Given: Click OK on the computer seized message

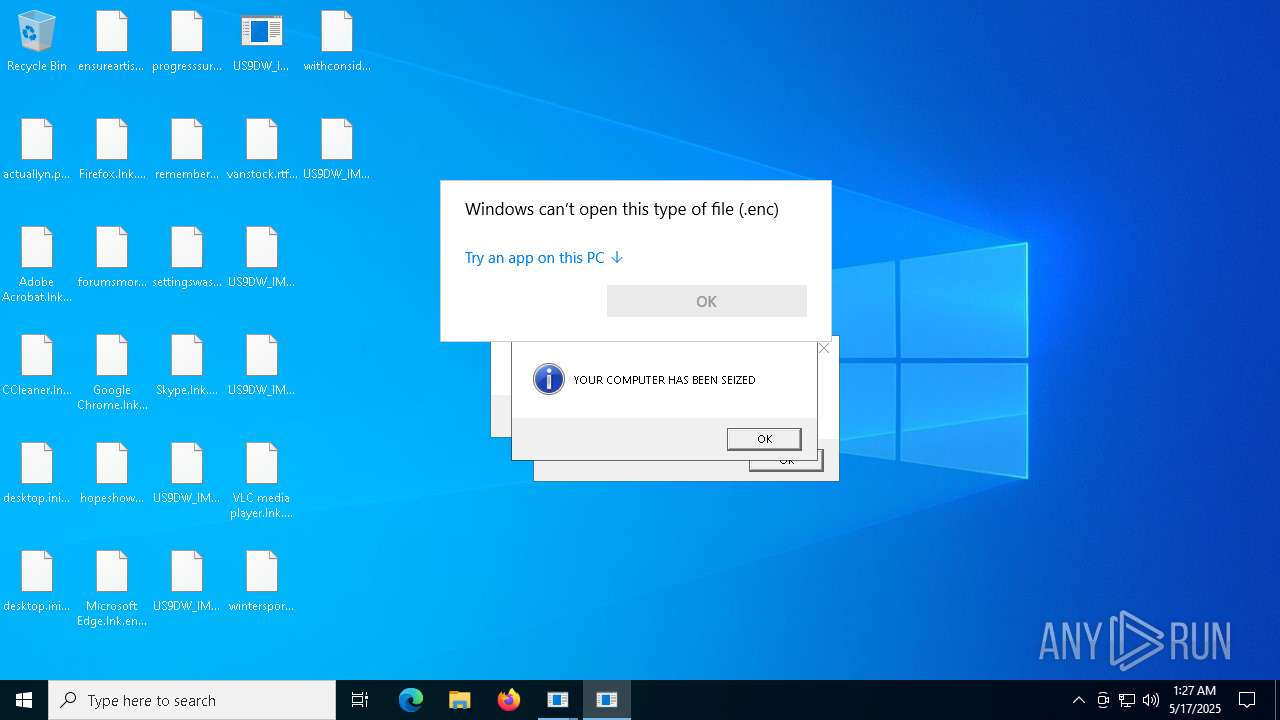Looking at the screenshot, I should coord(764,439).
